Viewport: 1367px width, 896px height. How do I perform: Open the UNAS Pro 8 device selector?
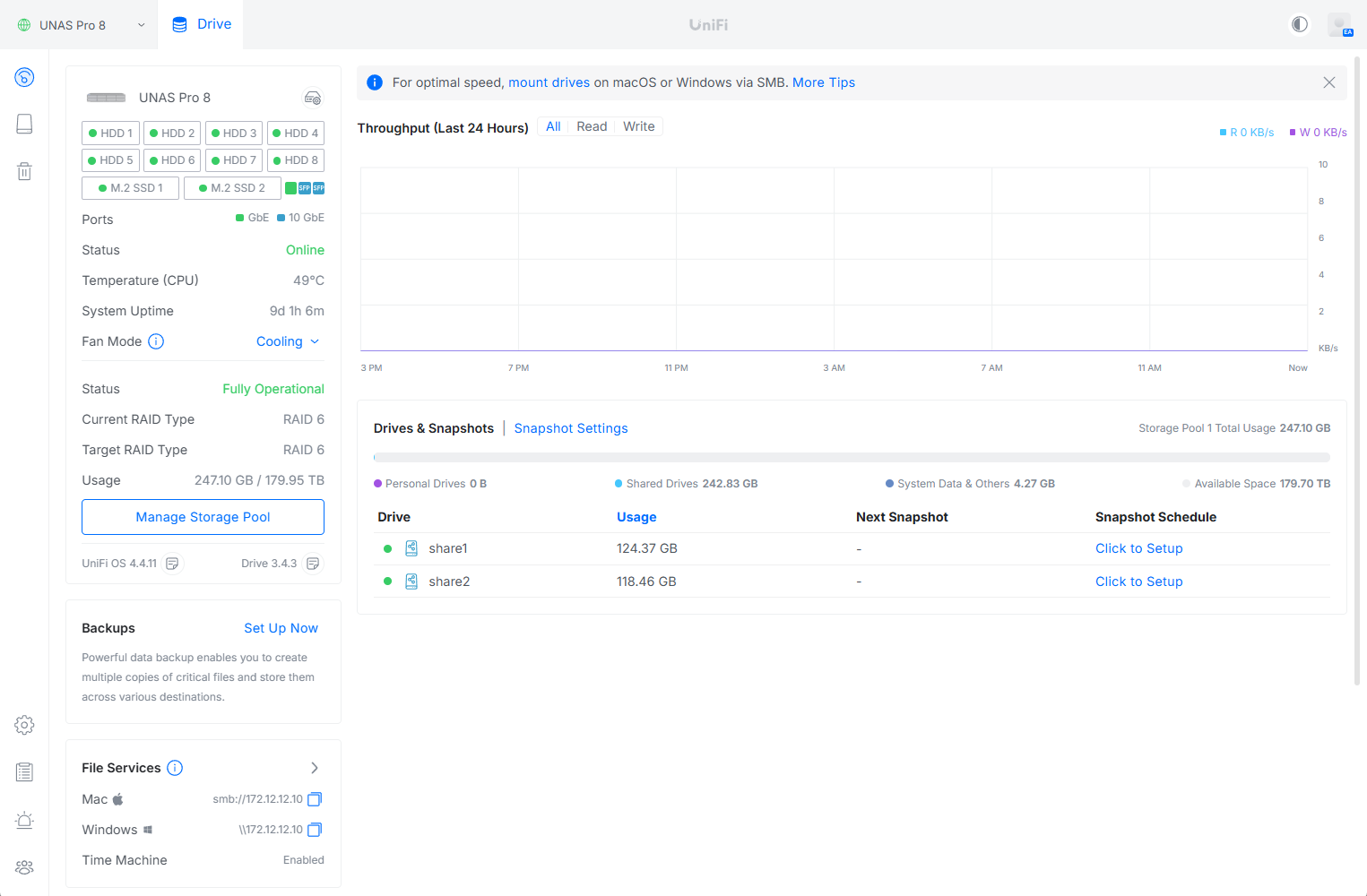(x=79, y=24)
